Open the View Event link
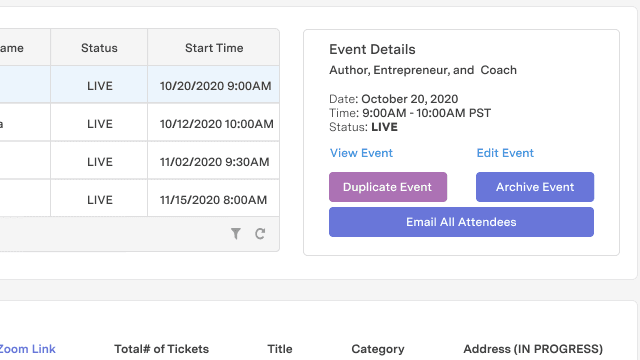This screenshot has width=640, height=360. (361, 153)
